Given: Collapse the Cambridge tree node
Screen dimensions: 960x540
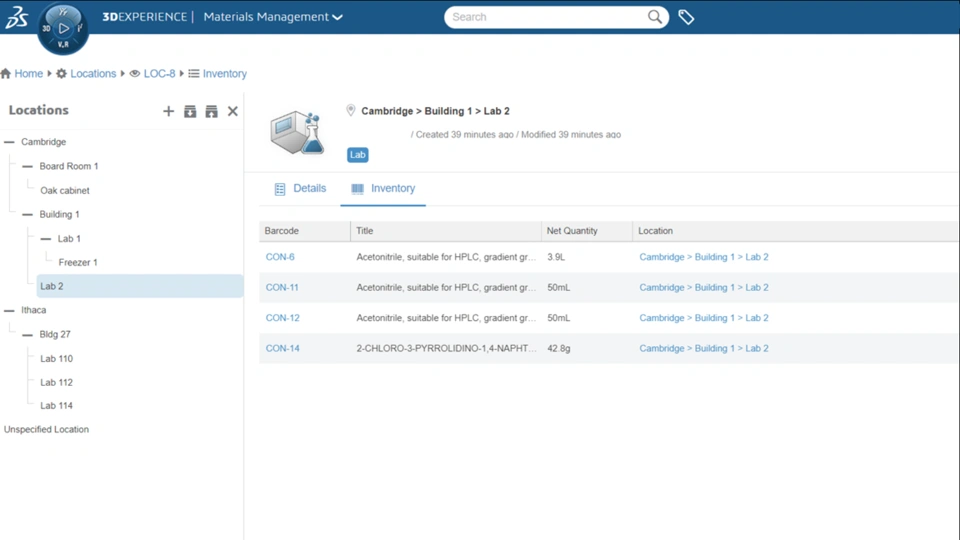Looking at the screenshot, I should point(9,142).
